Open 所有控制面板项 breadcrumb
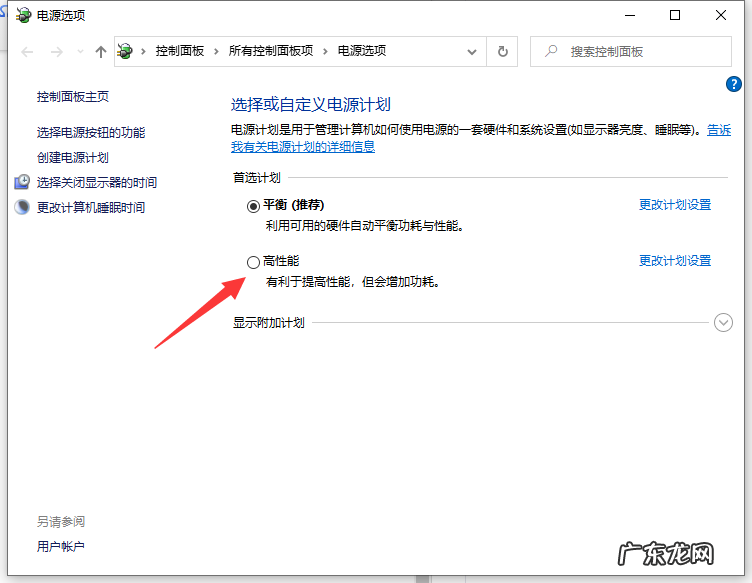 pos(271,51)
